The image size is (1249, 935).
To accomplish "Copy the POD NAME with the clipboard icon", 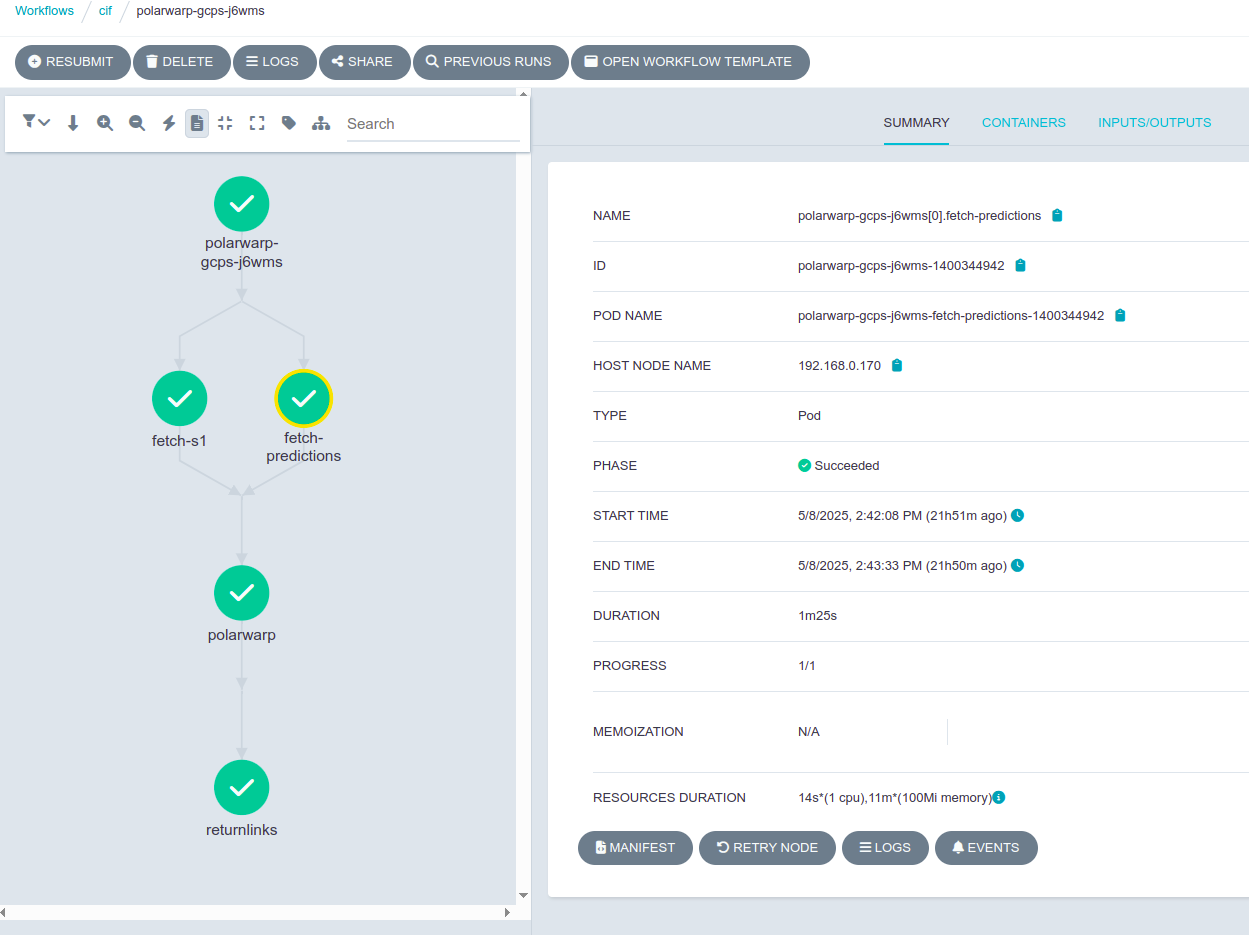I will pos(1119,315).
